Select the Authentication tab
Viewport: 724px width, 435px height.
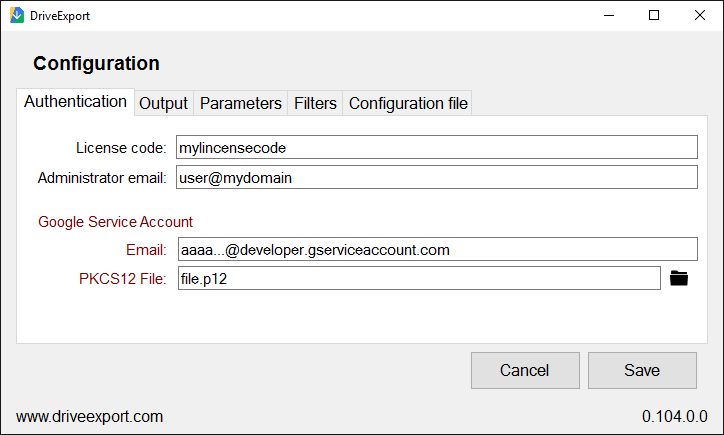tap(75, 102)
